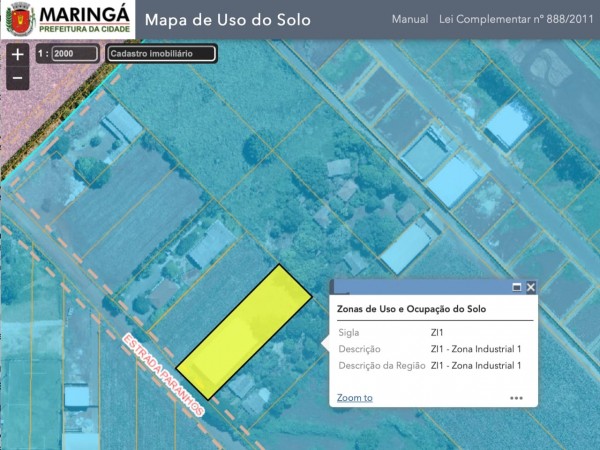
Task: Maximize the zone info popup
Action: pyautogui.click(x=516, y=287)
